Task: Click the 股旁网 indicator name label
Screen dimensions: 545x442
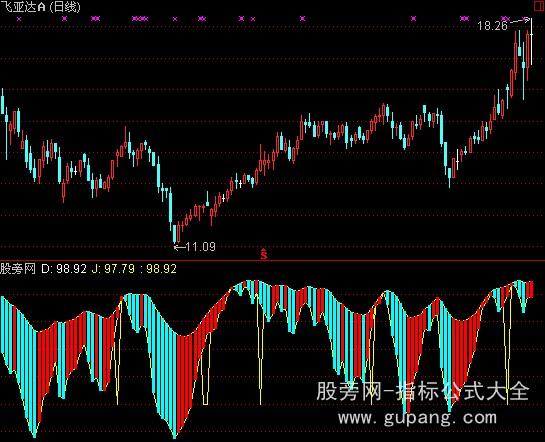Action: 18,269
